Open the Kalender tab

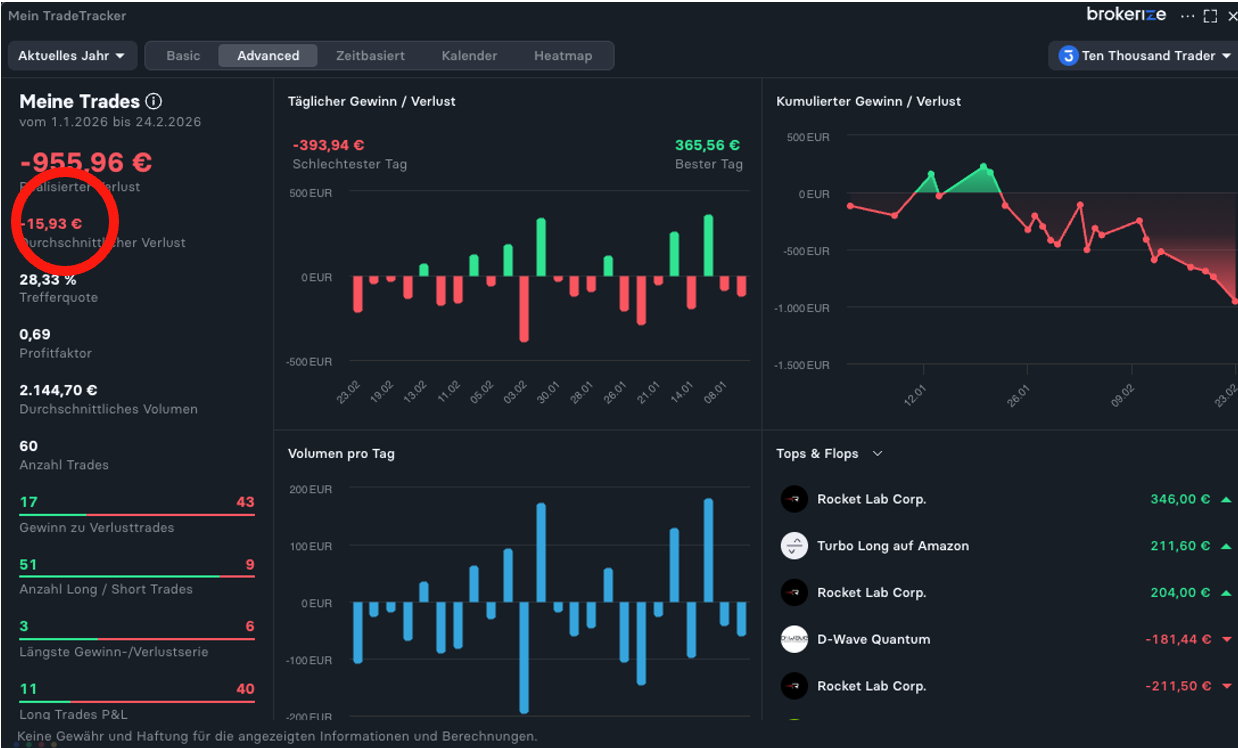[x=469, y=56]
